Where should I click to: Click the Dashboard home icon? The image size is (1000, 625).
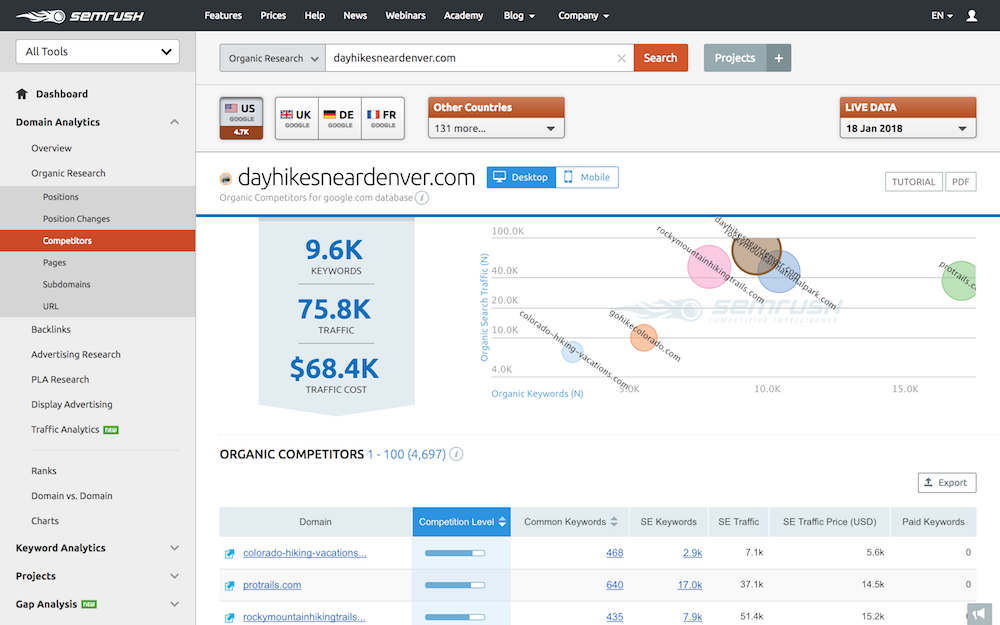tap(22, 94)
